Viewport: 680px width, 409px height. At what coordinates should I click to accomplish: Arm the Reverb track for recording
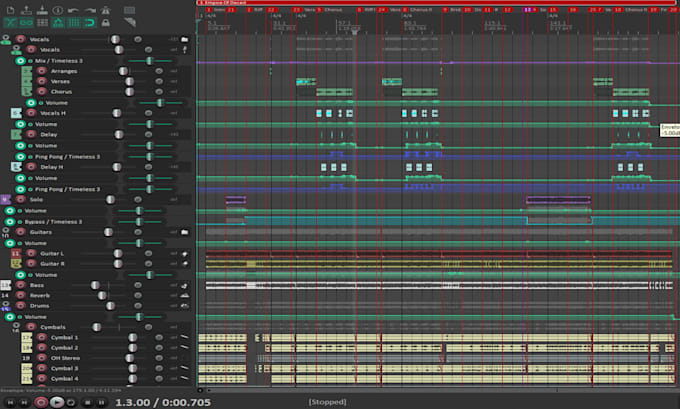tap(20, 295)
